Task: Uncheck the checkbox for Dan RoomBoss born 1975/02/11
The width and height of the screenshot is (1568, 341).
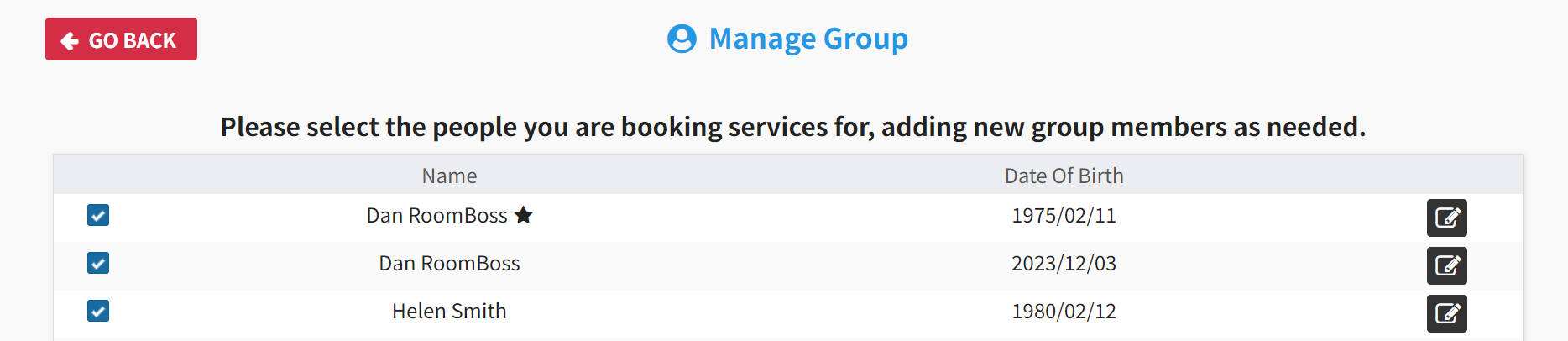Action: tap(98, 216)
